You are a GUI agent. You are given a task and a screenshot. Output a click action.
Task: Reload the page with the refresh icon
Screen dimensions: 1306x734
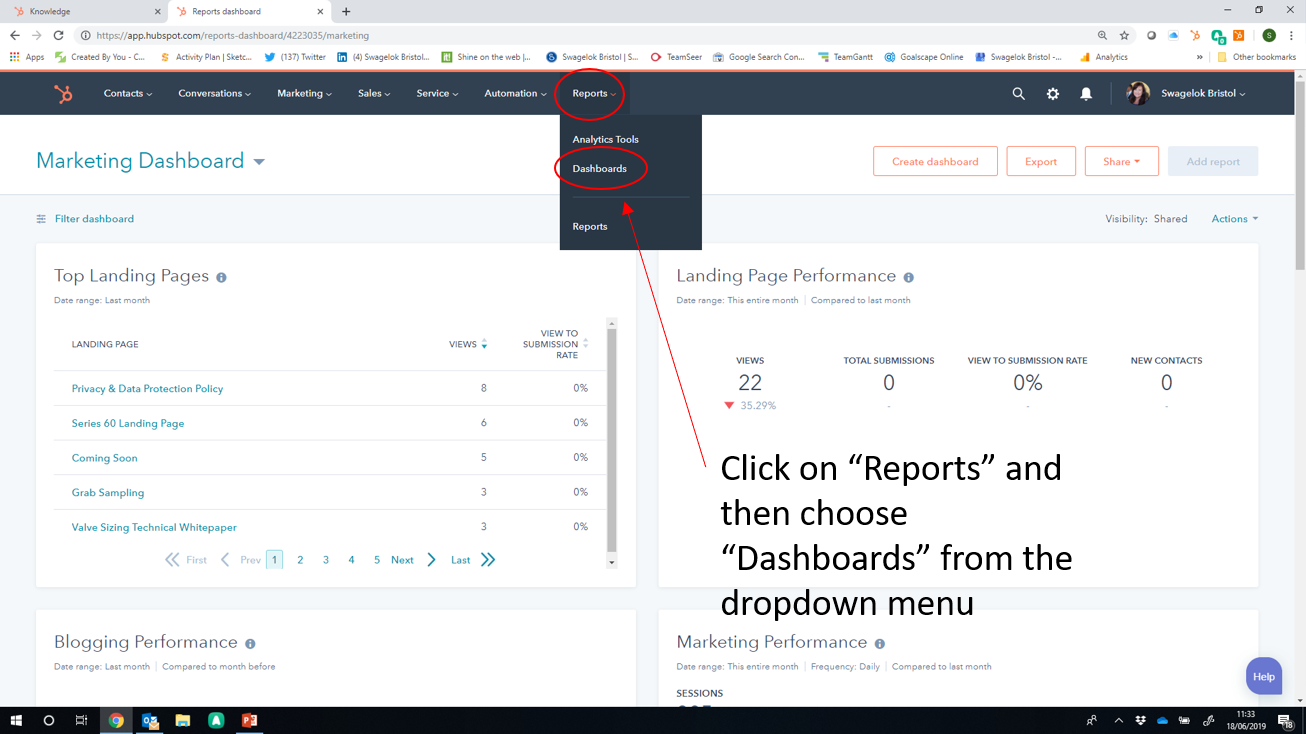pyautogui.click(x=58, y=35)
